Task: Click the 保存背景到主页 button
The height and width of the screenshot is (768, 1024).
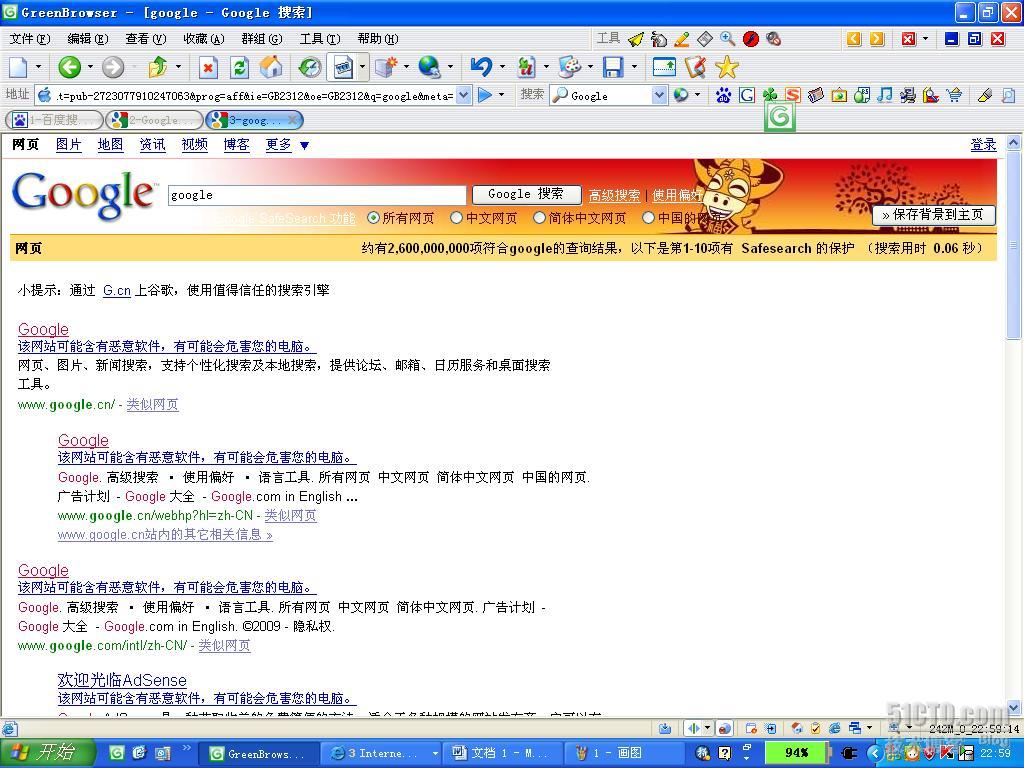Action: tap(933, 215)
